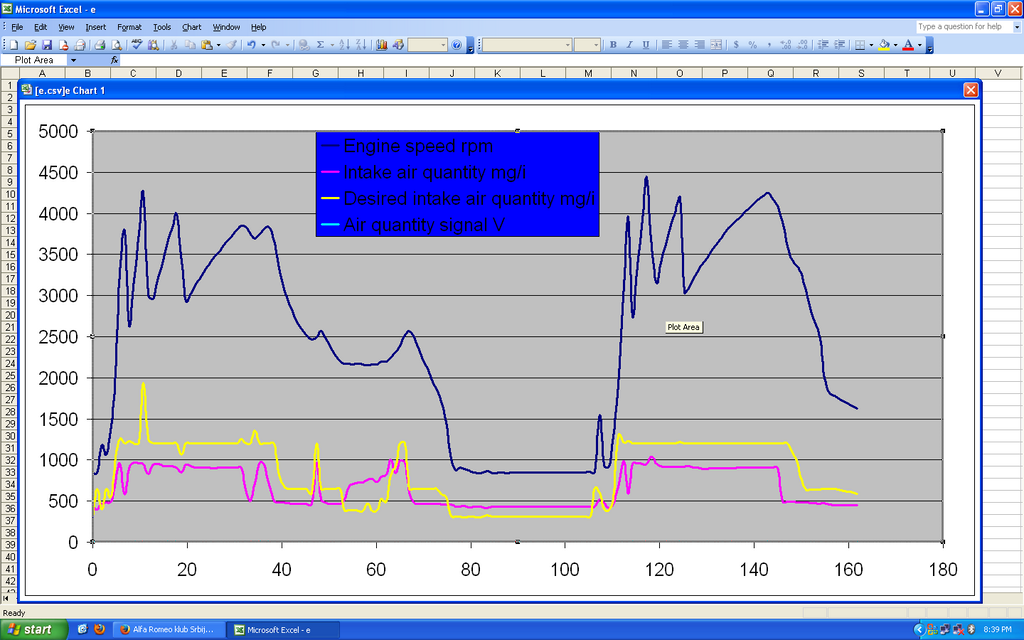Apply Percent Style with the % icon
Viewport: 1024px width, 640px height.
[x=752, y=44]
